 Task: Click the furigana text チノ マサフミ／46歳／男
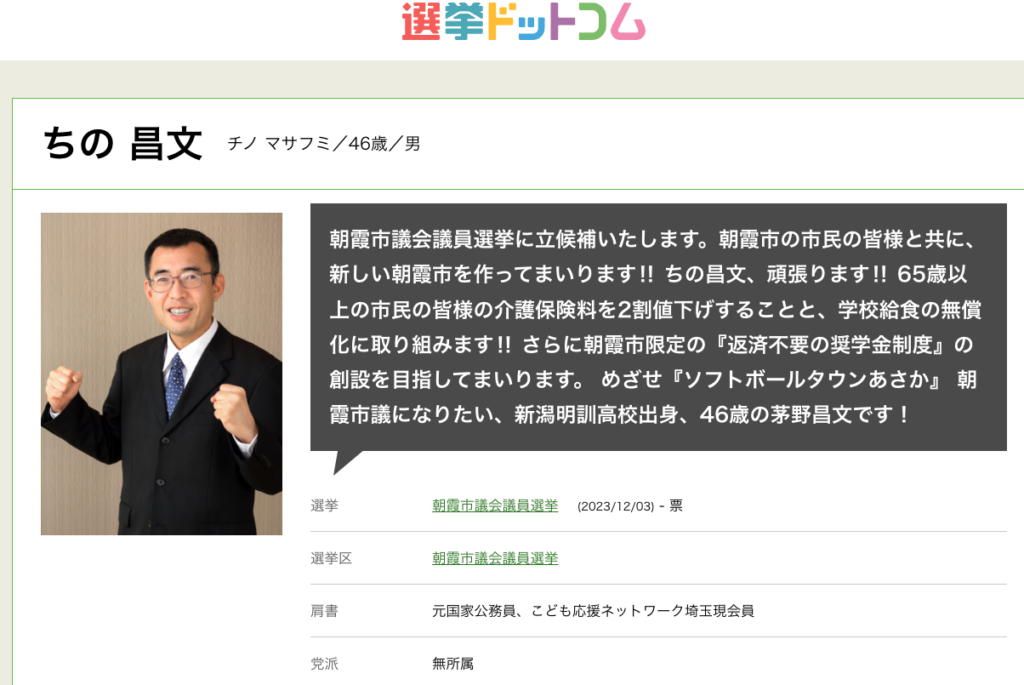(324, 144)
